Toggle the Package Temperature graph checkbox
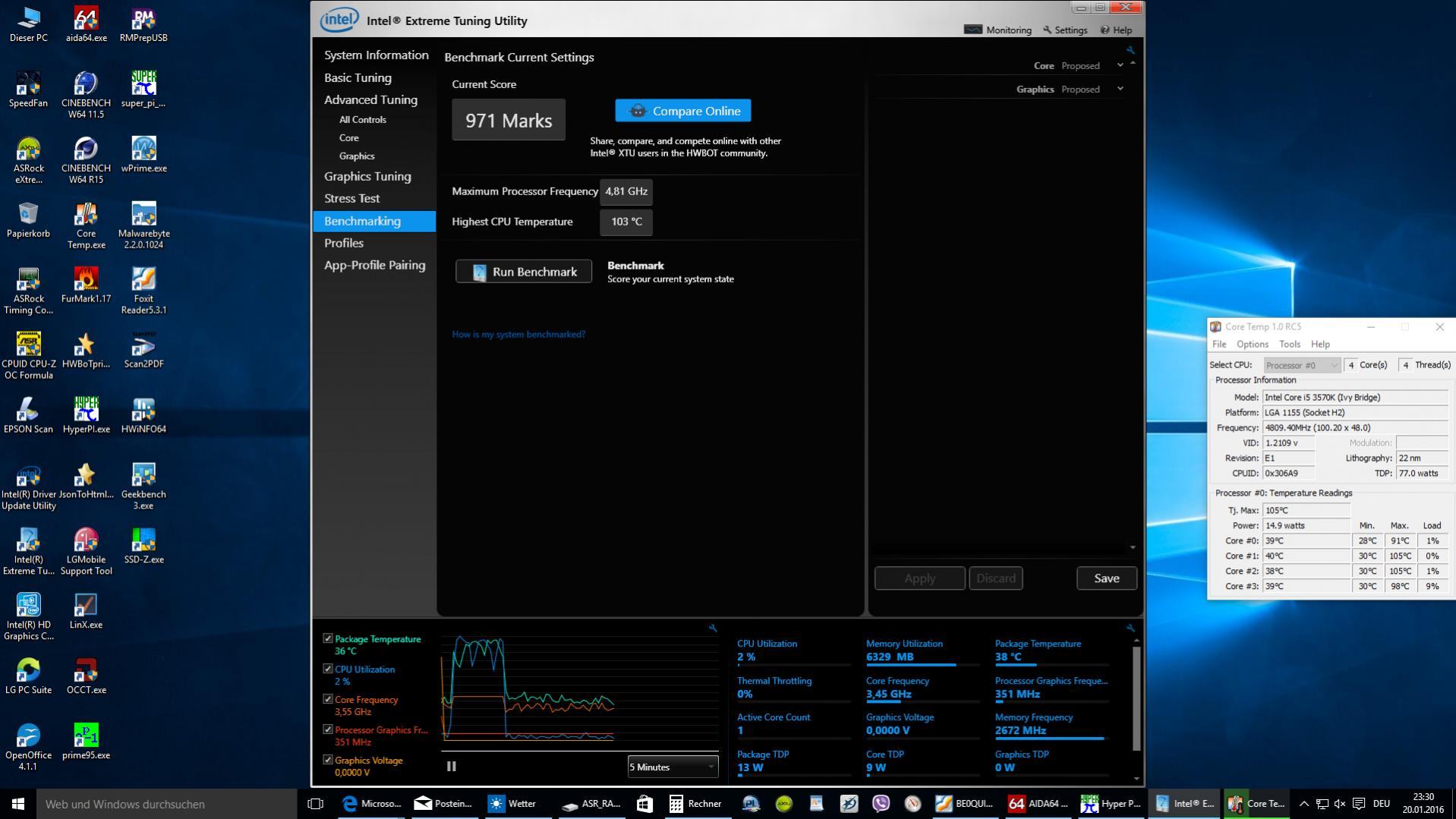Image resolution: width=1456 pixels, height=819 pixels. coord(328,638)
